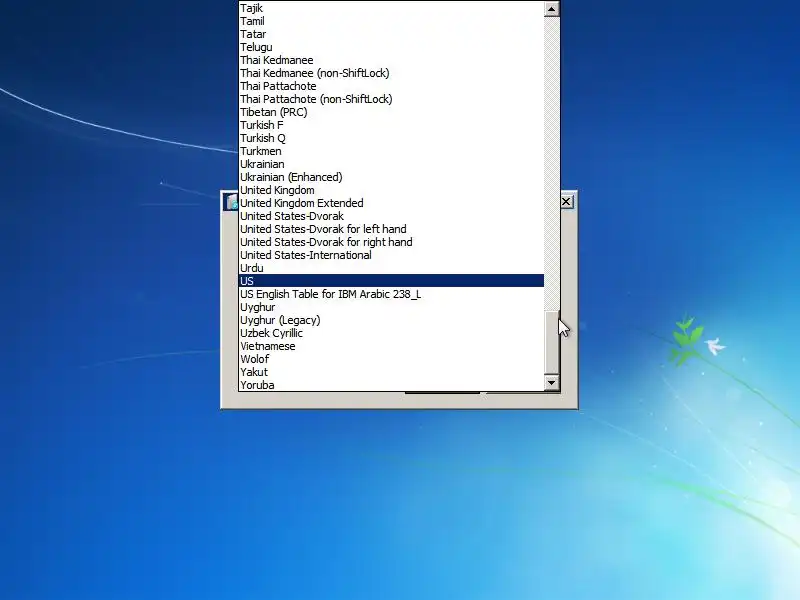Select Ukrainian keyboard layout

[391, 164]
